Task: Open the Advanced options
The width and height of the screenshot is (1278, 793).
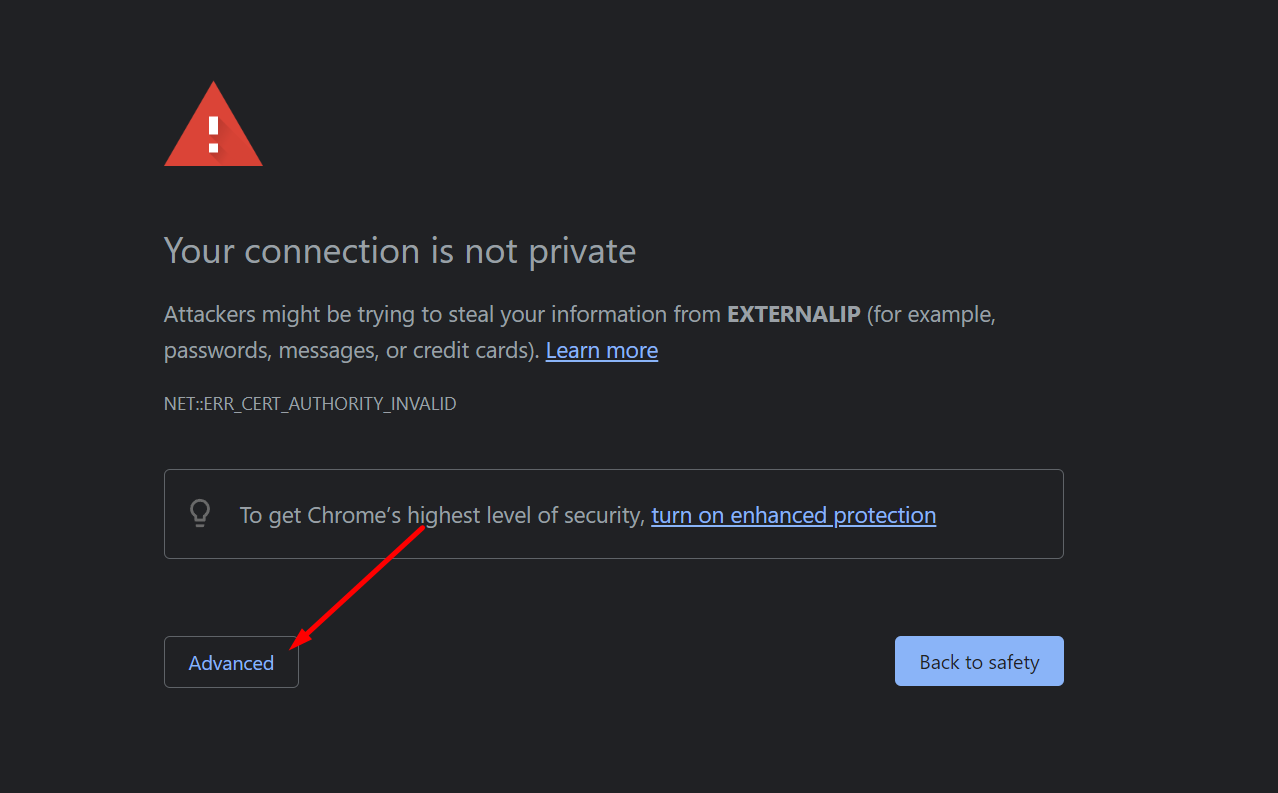Action: tap(231, 662)
